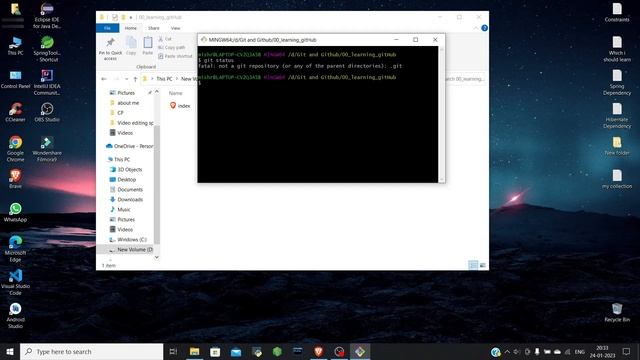
Task: Open recent locations dropdown in Explorer
Action: pos(127,79)
